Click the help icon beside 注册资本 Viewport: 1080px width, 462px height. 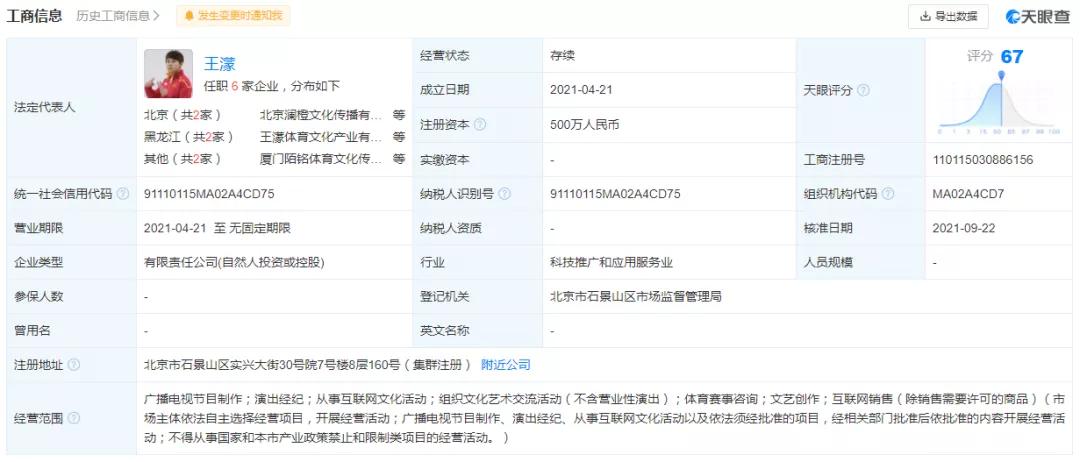pyautogui.click(x=480, y=125)
